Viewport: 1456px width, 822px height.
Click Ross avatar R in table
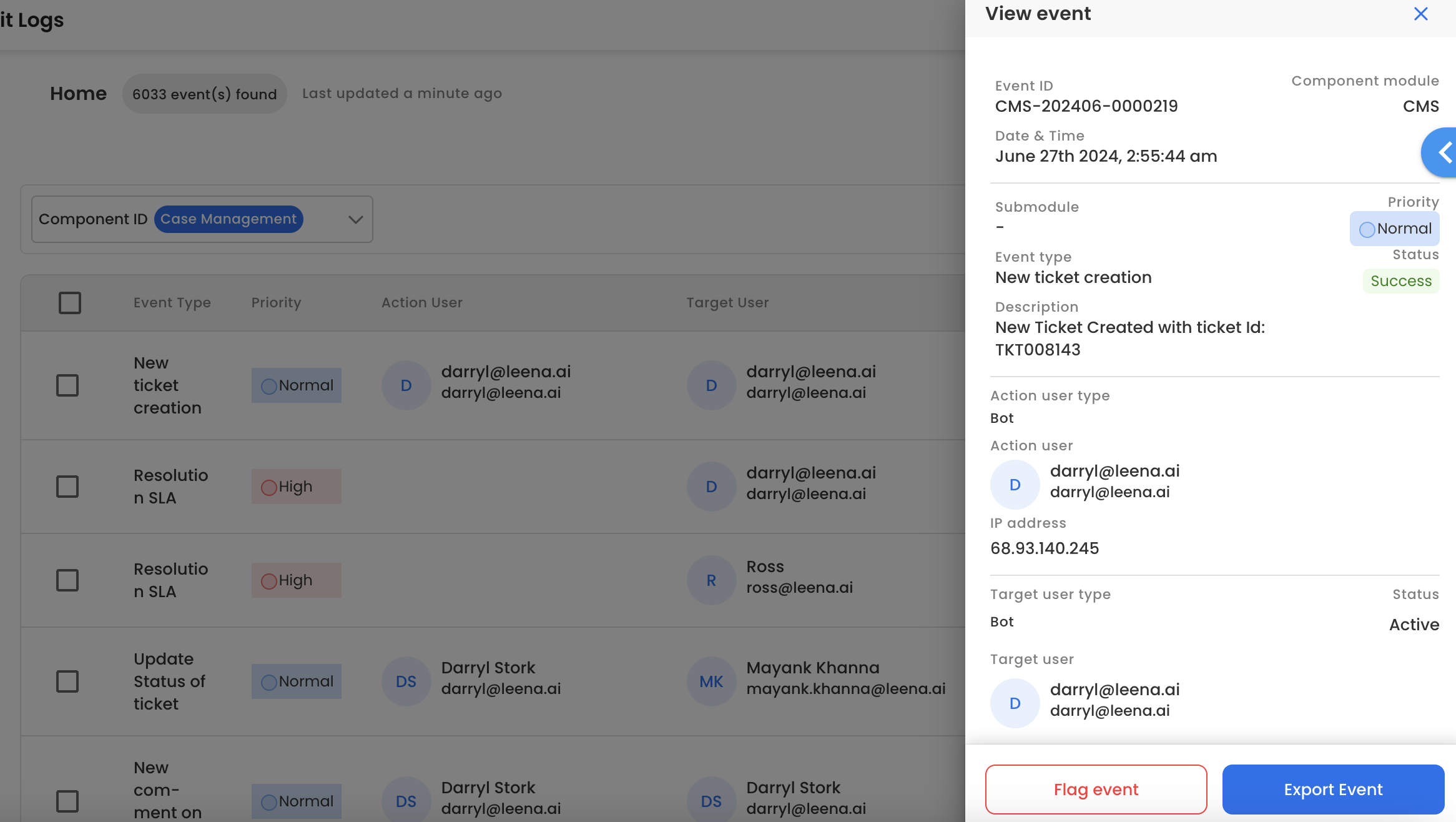711,580
